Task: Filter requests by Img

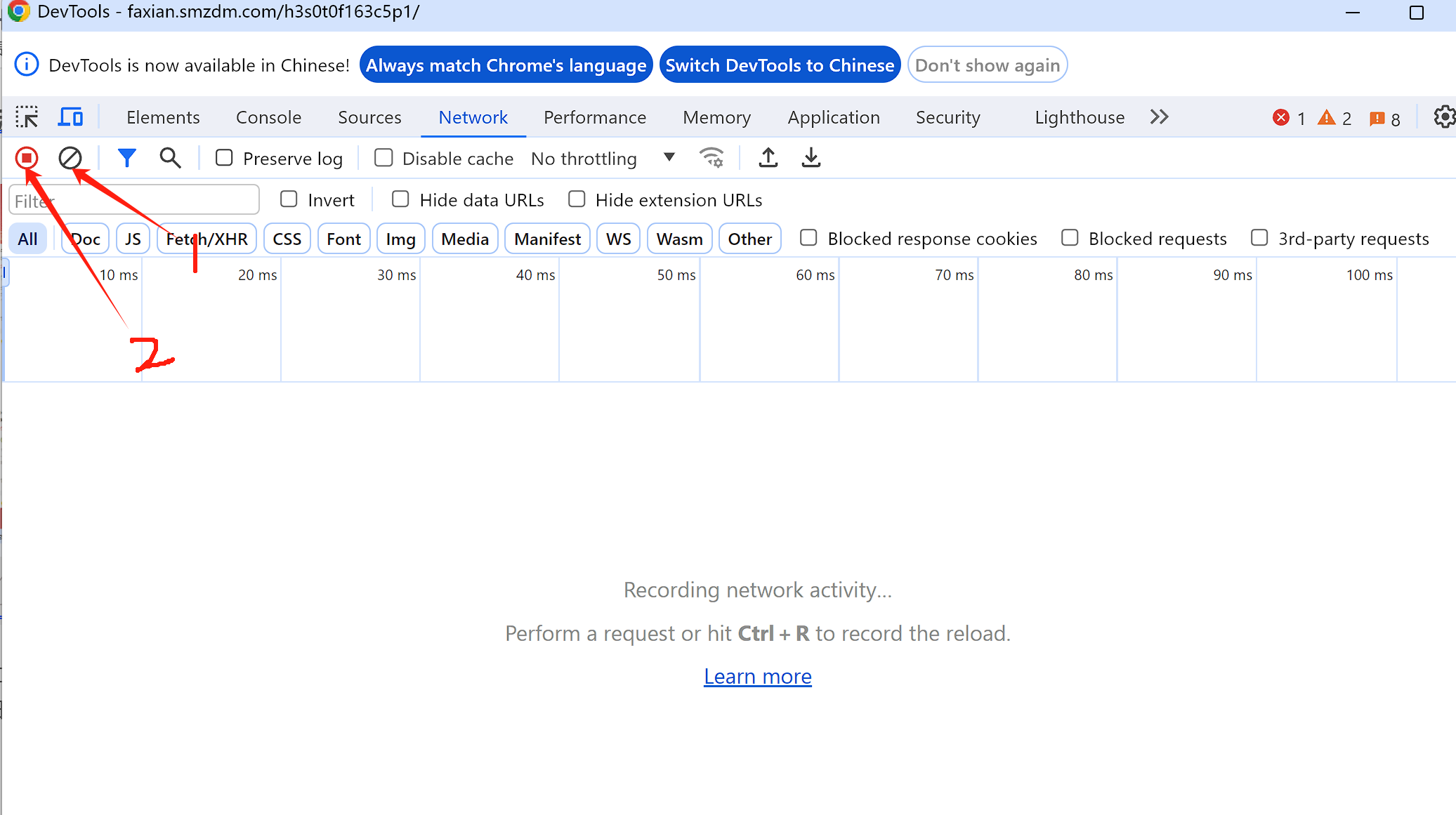Action: [x=400, y=239]
